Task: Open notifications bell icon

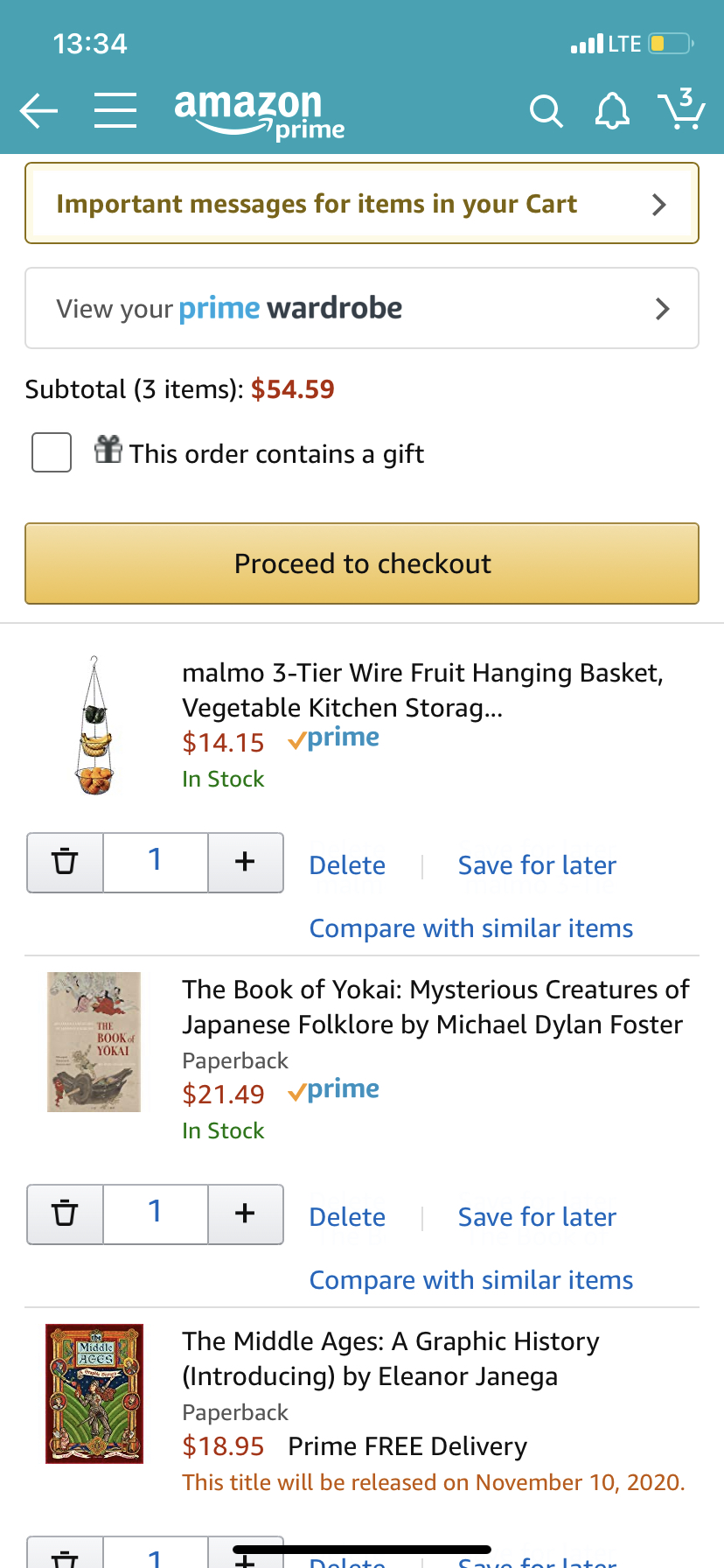Action: click(x=612, y=111)
